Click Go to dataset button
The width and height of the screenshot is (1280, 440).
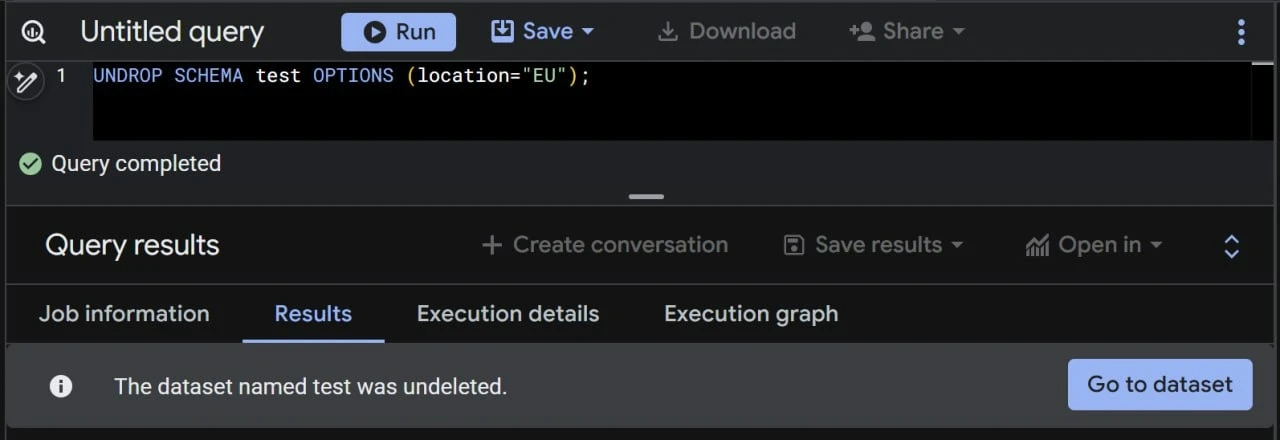(1160, 385)
